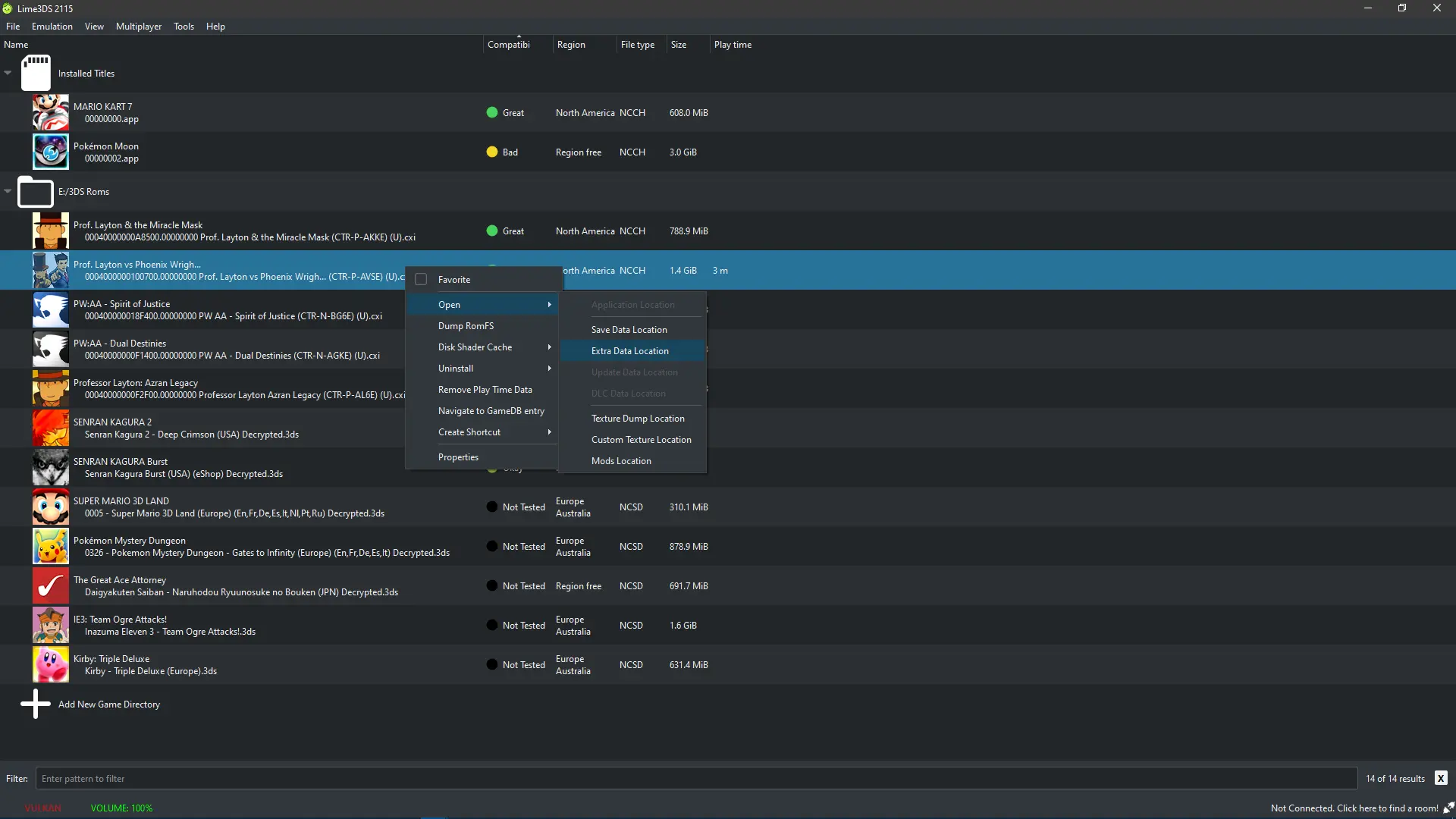Clear filter with the X button
1456x819 pixels.
click(x=1441, y=778)
